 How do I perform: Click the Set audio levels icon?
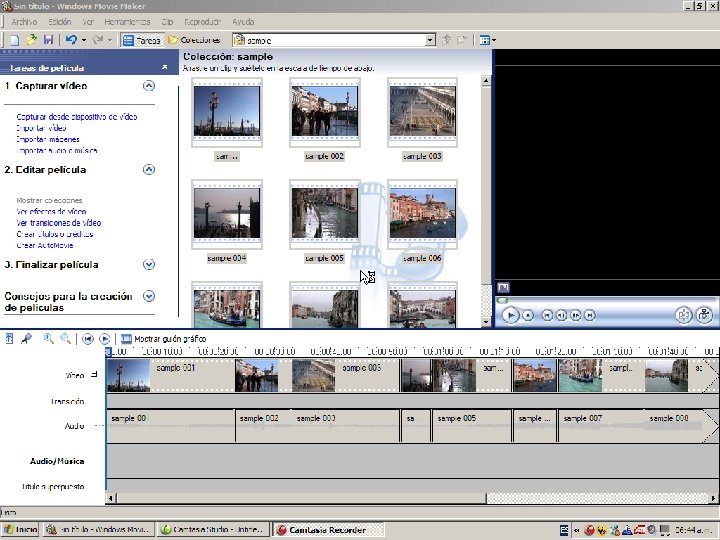click(x=10, y=339)
